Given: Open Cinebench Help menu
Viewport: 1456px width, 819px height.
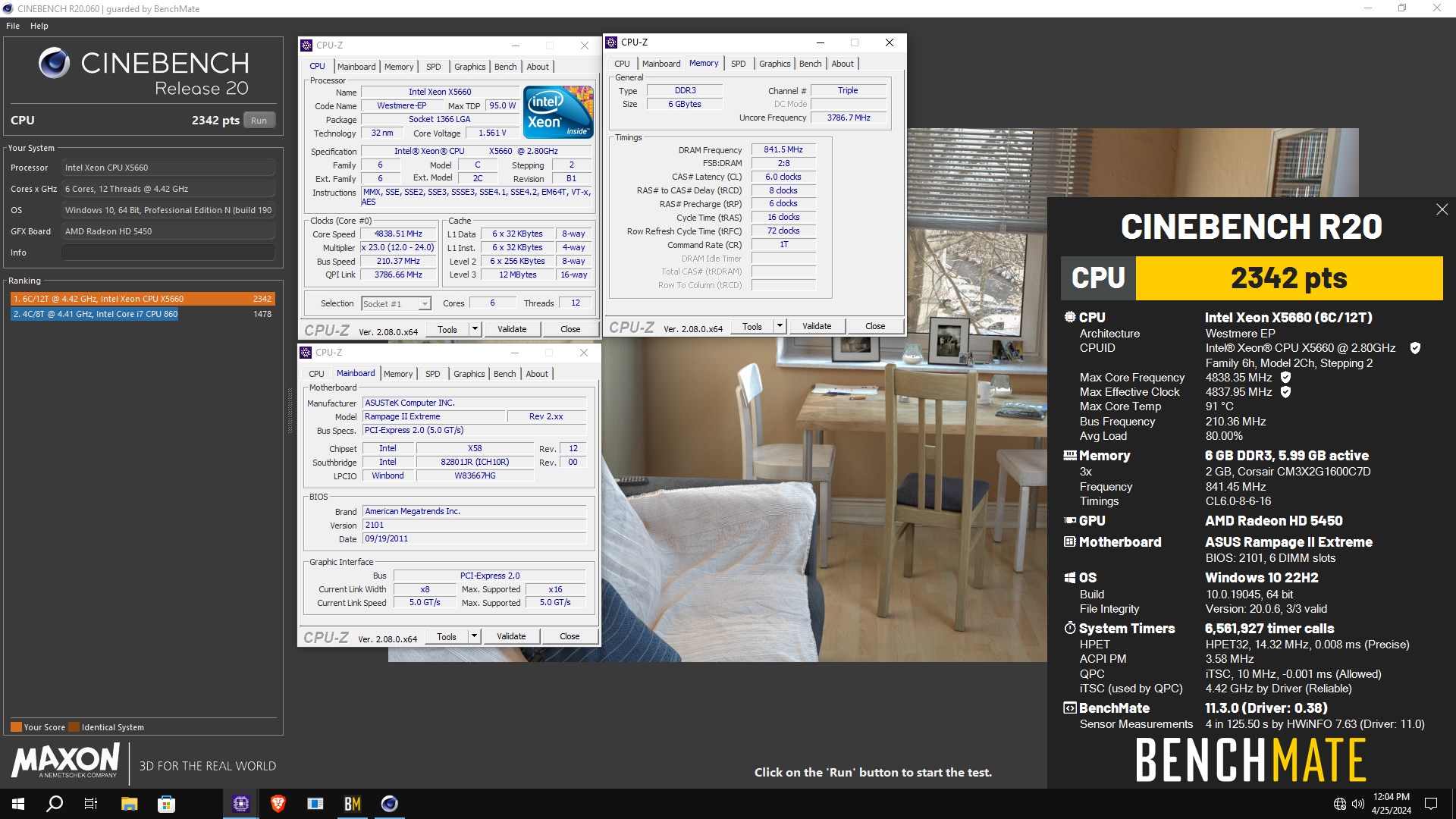Looking at the screenshot, I should (x=39, y=26).
